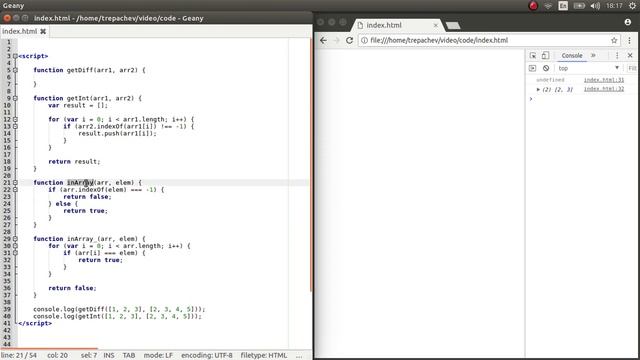Collapse getInt function fold on line 9
Viewport: 640px width, 360px height.
[x=15, y=98]
